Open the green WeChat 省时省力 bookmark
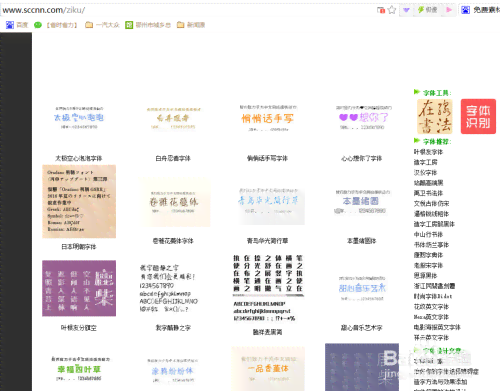The image size is (500, 391). click(x=56, y=25)
